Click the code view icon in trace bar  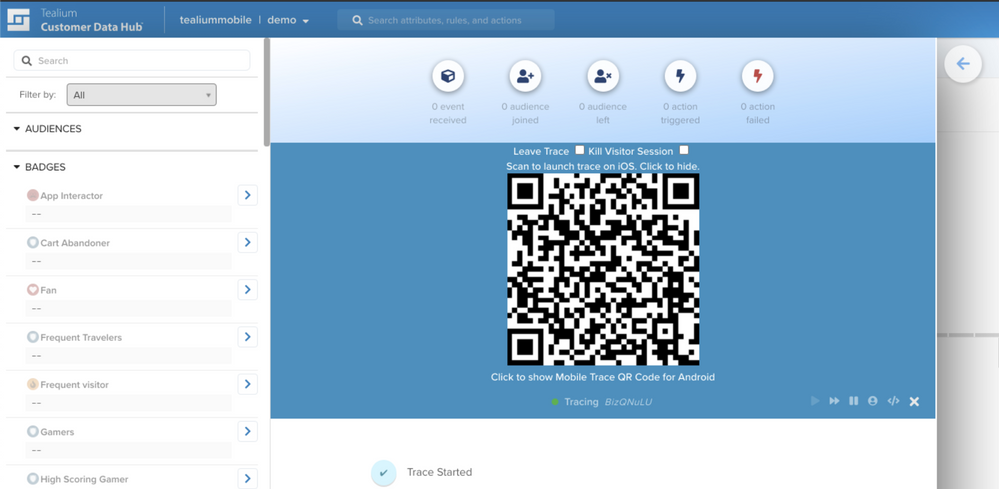tap(893, 401)
